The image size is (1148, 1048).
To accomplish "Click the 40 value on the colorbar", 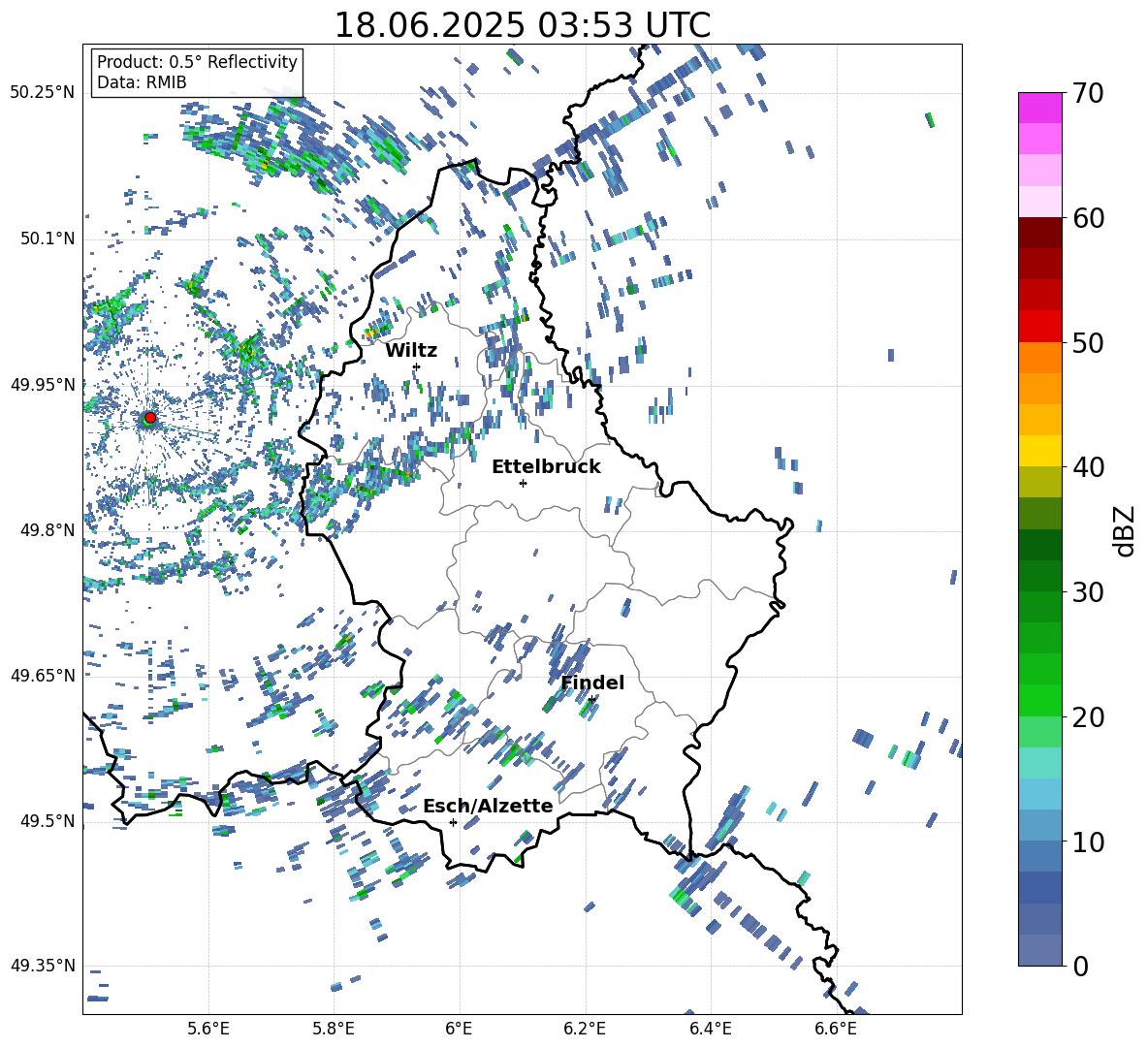I will (x=1088, y=467).
